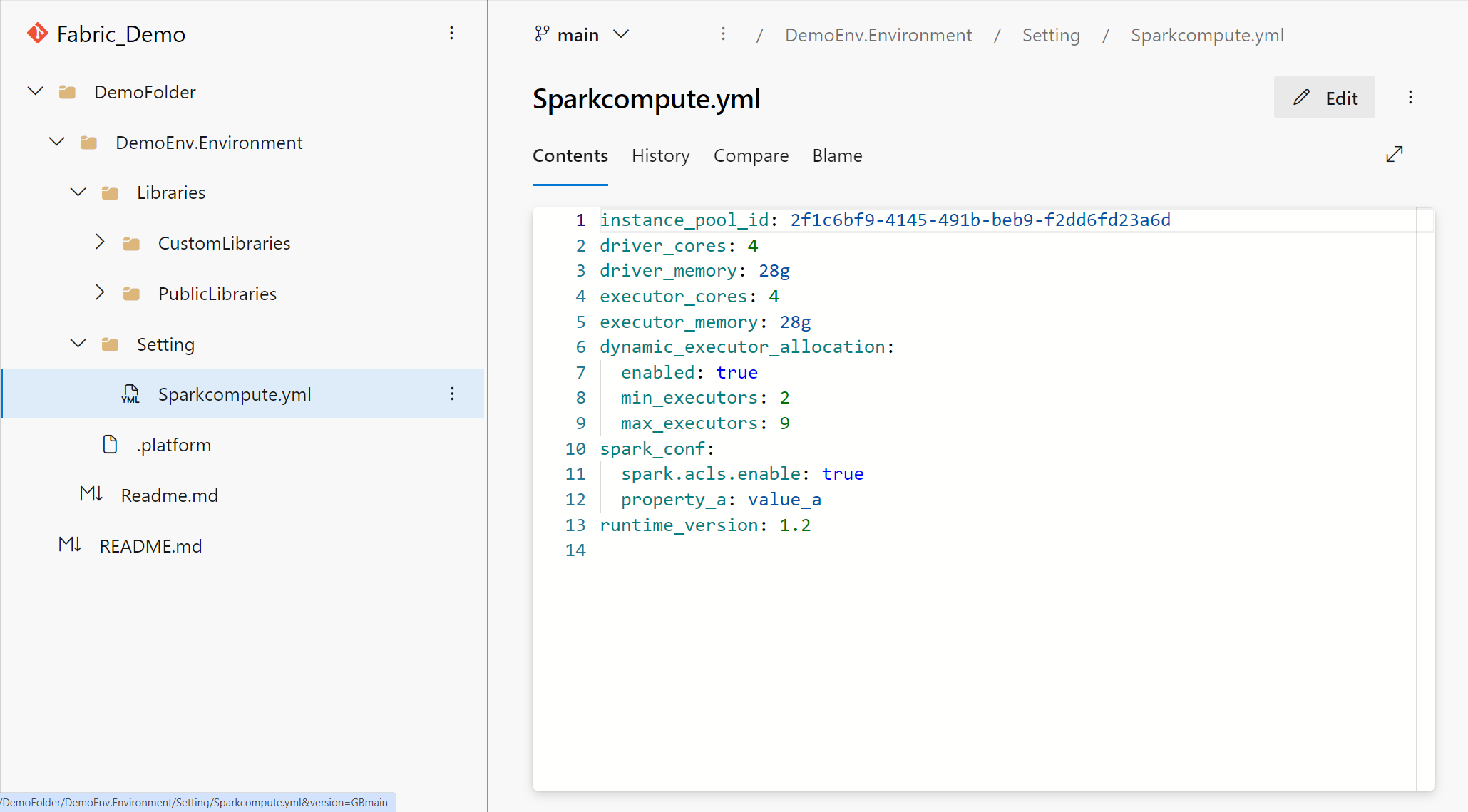Collapse the Libraries folder
Screen dimensions: 1468x812
coord(79,192)
